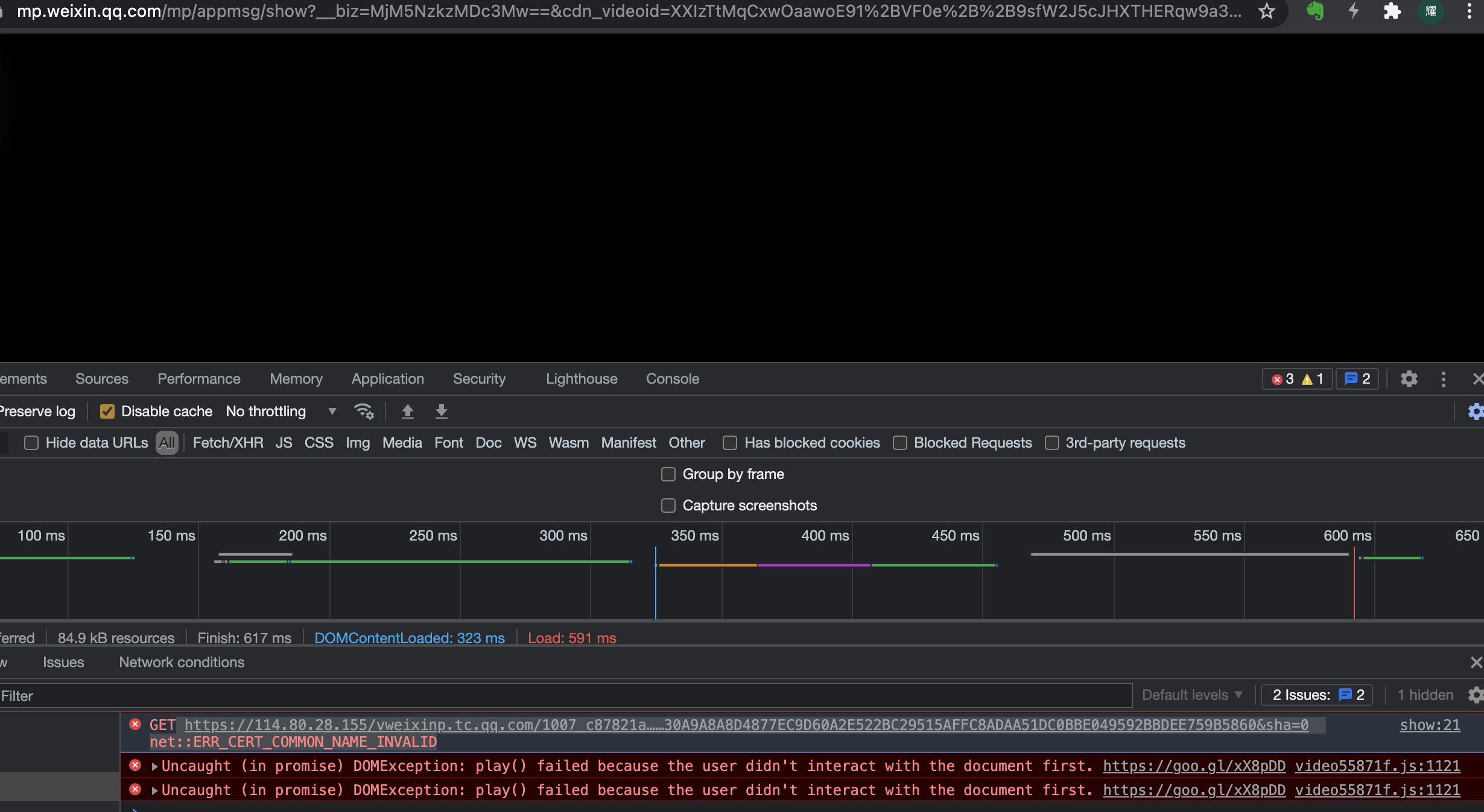
Task: Filter requests by Fetch/XHR type
Action: [228, 443]
